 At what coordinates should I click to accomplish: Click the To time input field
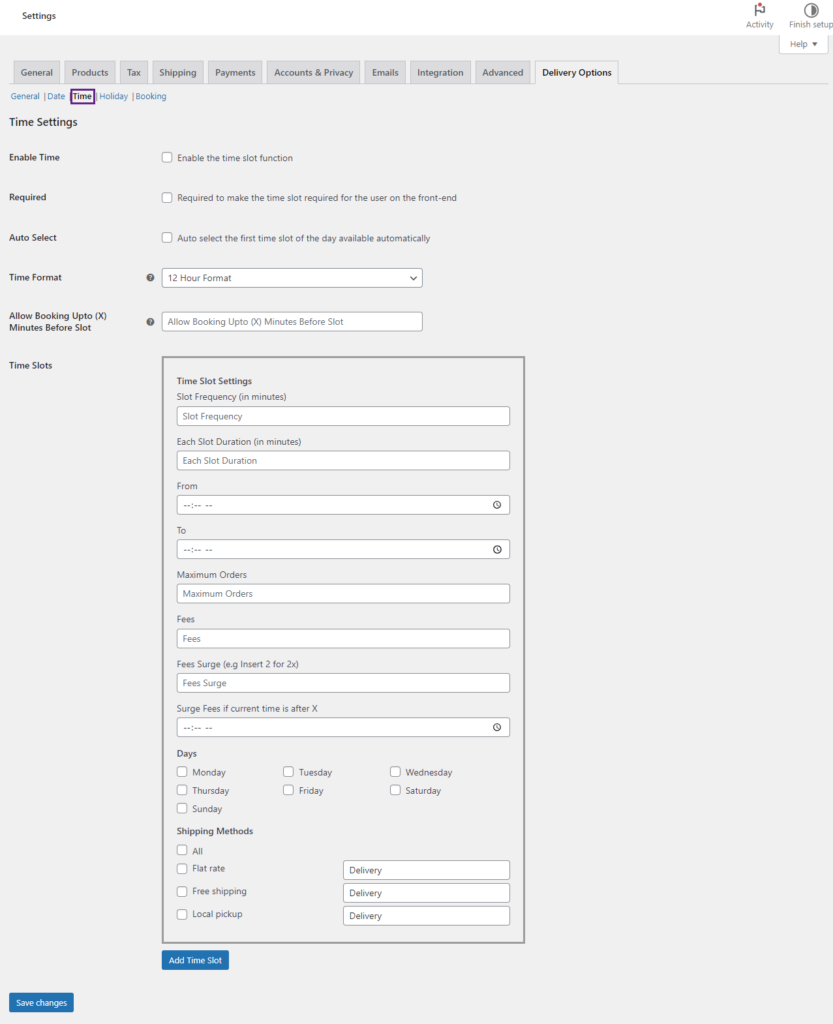(343, 549)
